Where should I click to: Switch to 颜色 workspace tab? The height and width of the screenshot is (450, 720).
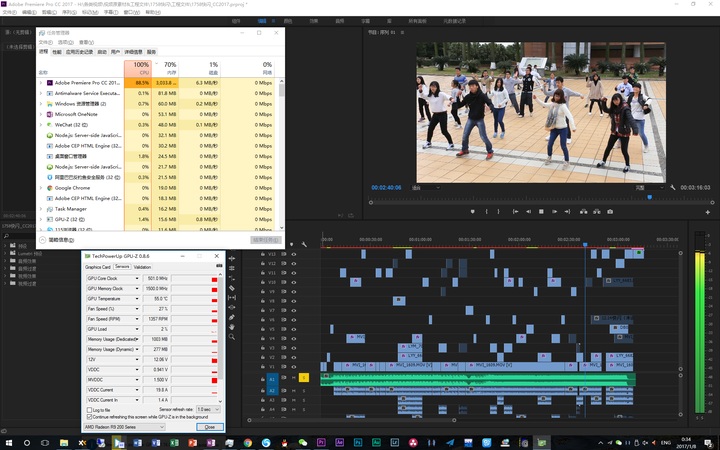pos(288,21)
